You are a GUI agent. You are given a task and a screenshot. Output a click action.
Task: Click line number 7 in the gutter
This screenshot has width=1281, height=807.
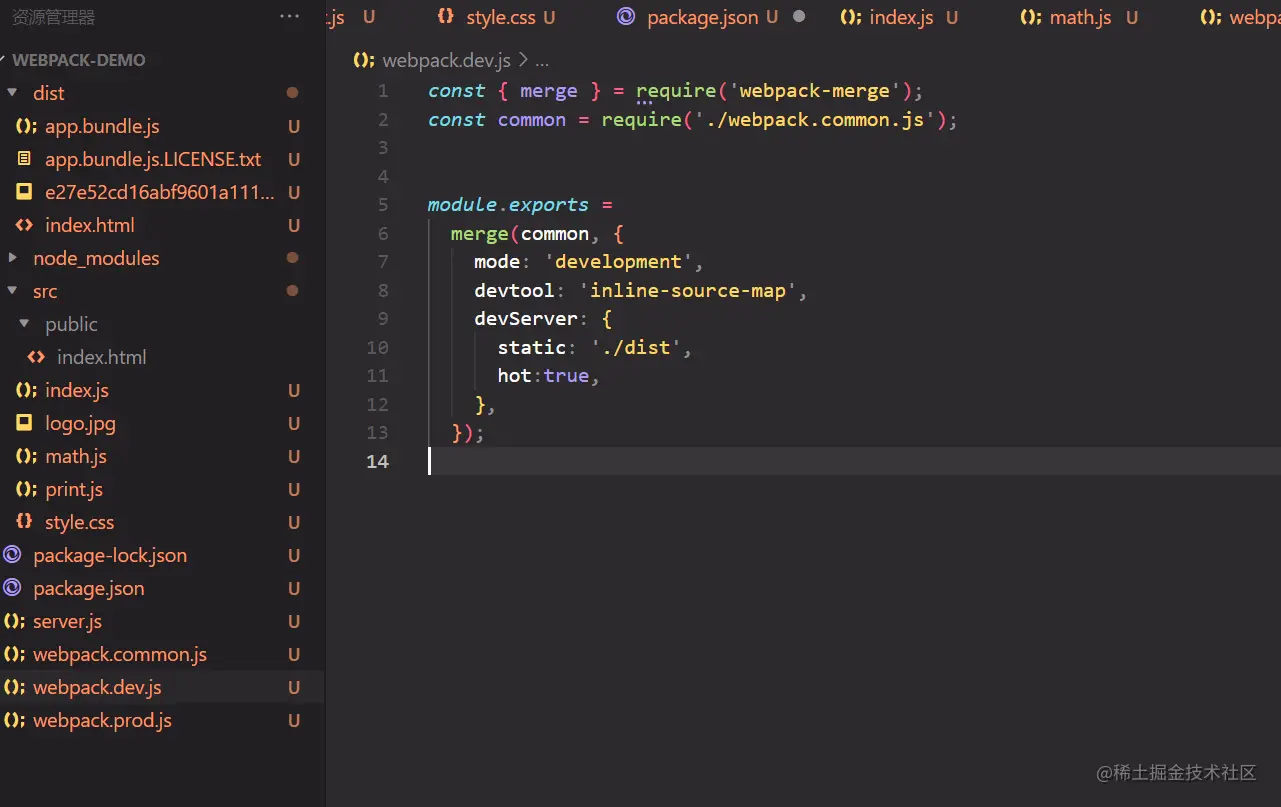[x=383, y=262]
